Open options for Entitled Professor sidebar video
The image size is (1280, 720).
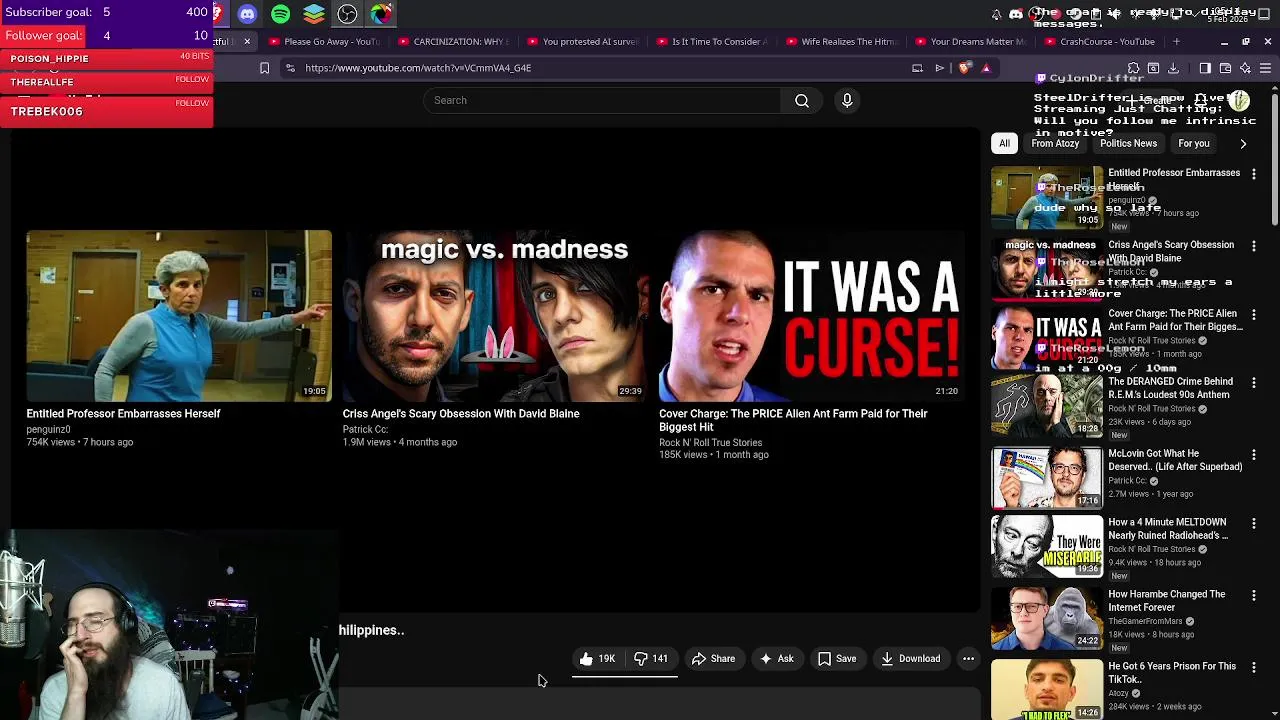(x=1254, y=174)
